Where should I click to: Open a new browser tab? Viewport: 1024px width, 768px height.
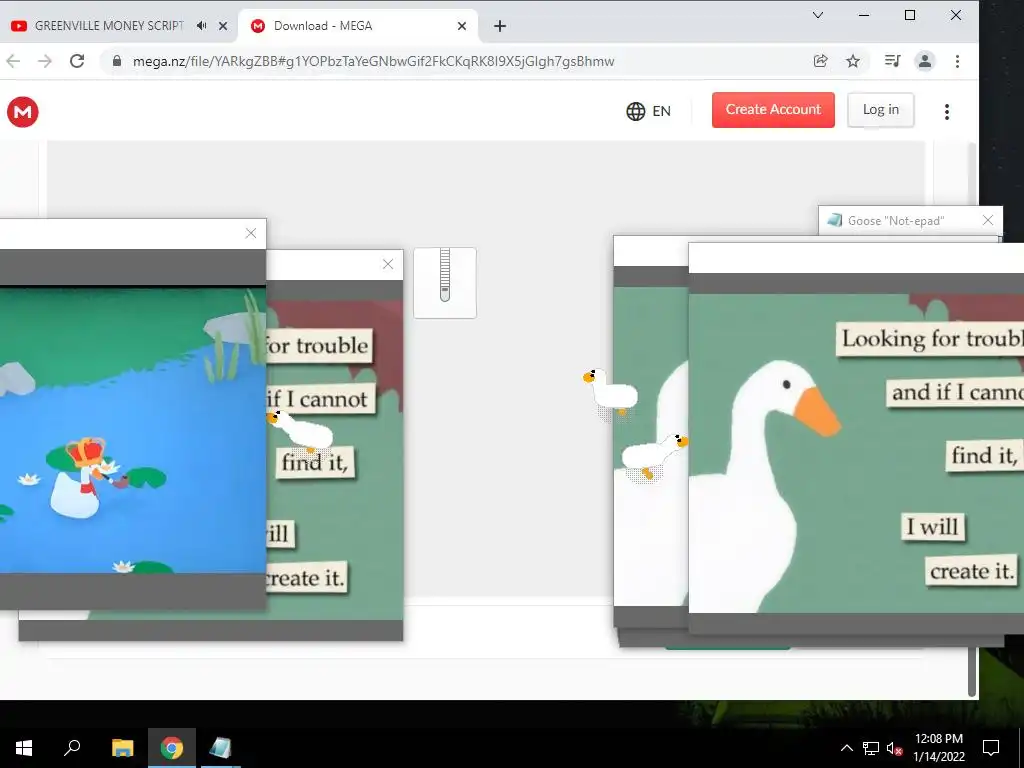[500, 26]
